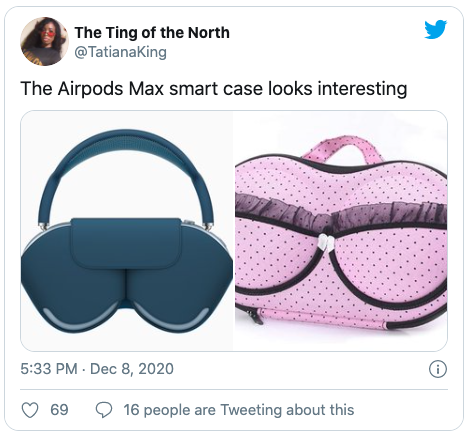Viewport: 470px width, 436px height.
Task: Like the tweet with the heart icon
Action: pyautogui.click(x=30, y=410)
